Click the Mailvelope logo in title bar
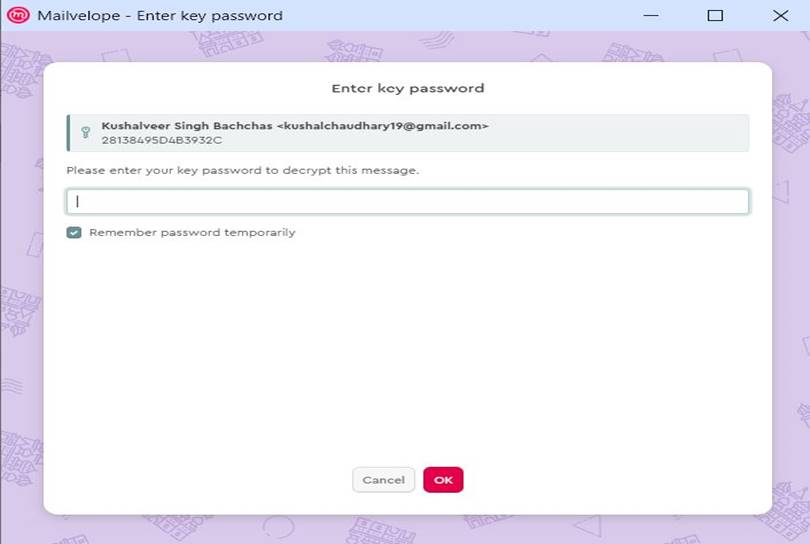This screenshot has width=810, height=544. click(18, 15)
